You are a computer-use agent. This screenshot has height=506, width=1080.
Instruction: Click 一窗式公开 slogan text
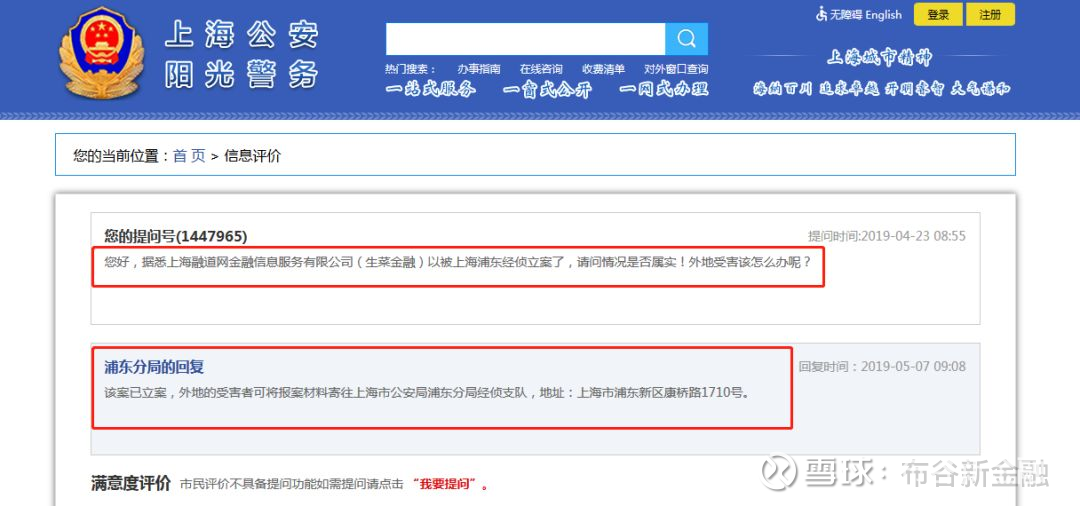pos(547,89)
